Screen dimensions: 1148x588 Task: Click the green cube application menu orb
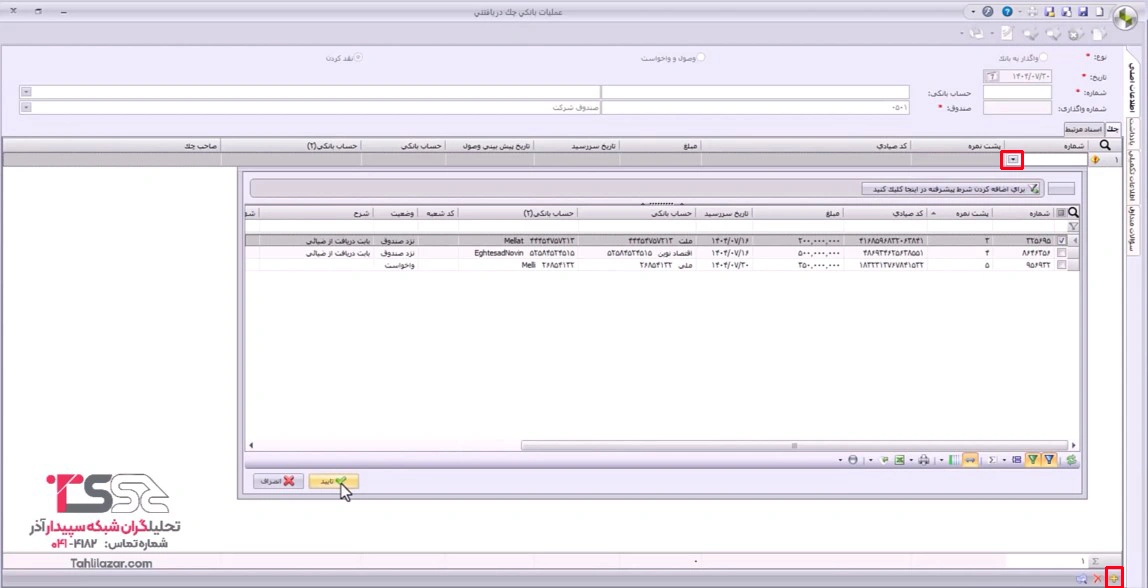click(1124, 18)
